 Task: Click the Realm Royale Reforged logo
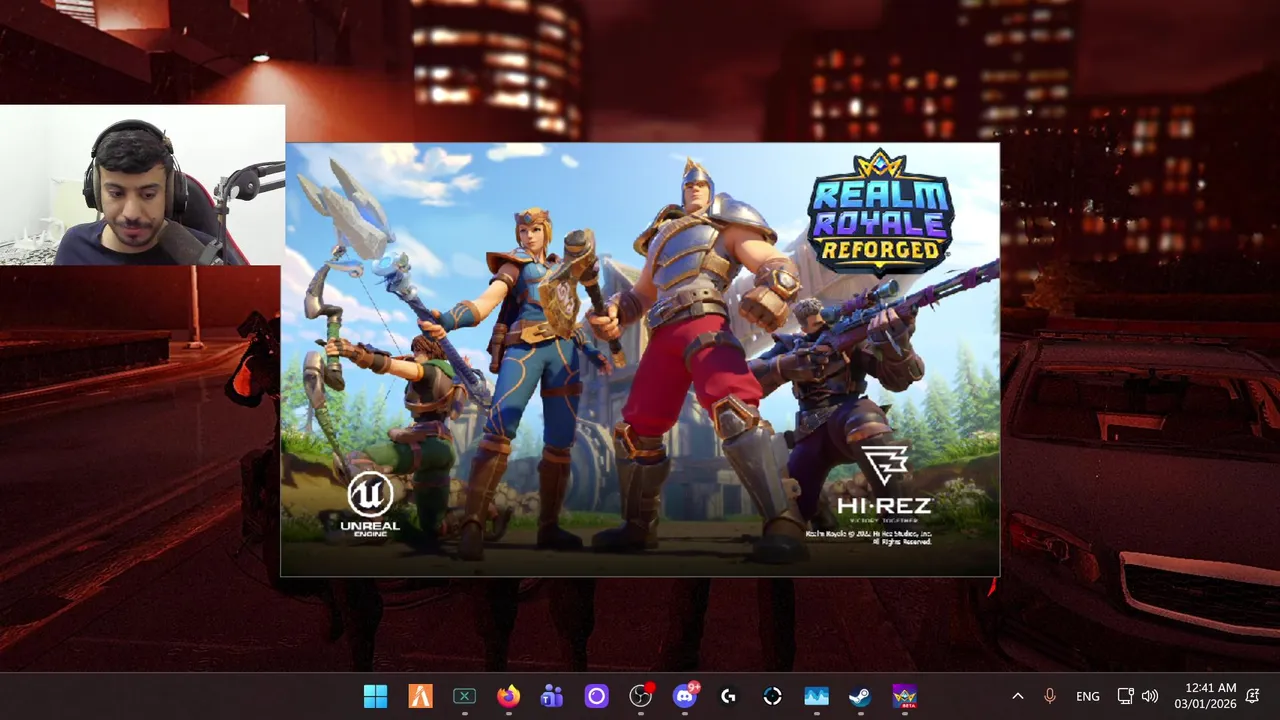[880, 212]
